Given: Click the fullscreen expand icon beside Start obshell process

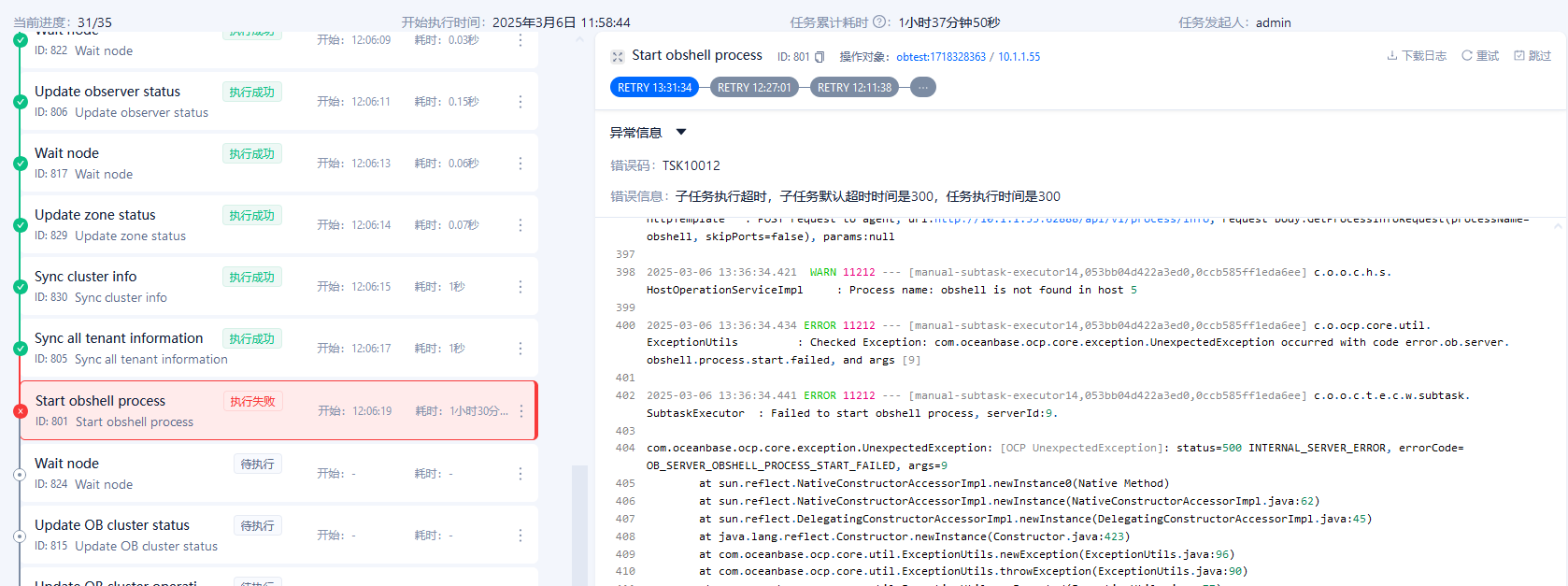Looking at the screenshot, I should click(618, 57).
